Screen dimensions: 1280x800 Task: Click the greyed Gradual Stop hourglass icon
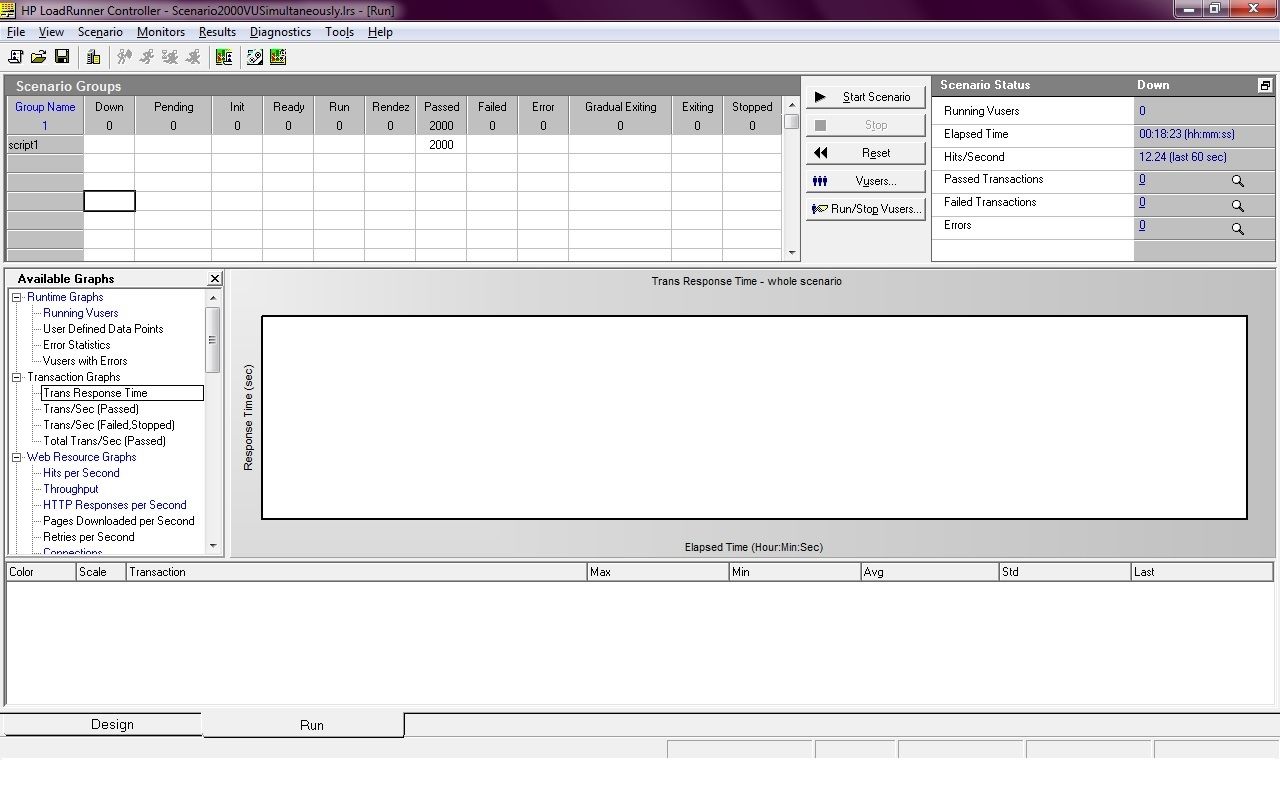(171, 57)
